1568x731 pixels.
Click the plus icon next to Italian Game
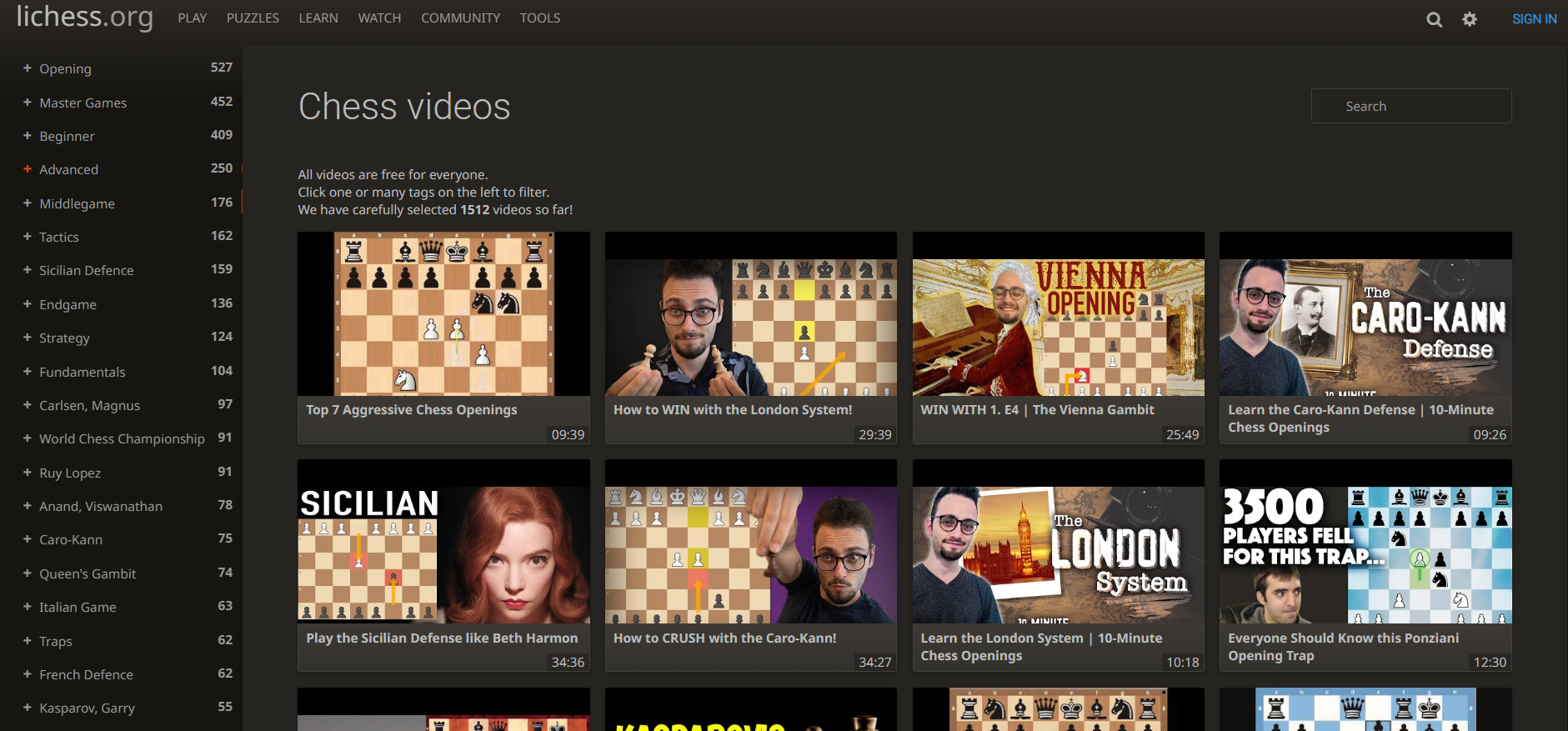pos(28,606)
